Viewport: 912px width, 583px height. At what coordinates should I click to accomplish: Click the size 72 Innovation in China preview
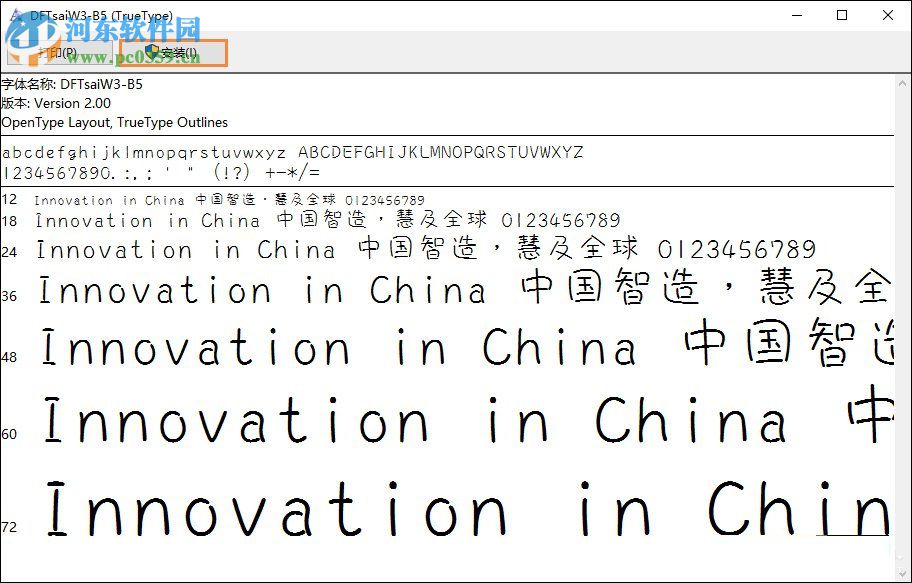coord(400,510)
